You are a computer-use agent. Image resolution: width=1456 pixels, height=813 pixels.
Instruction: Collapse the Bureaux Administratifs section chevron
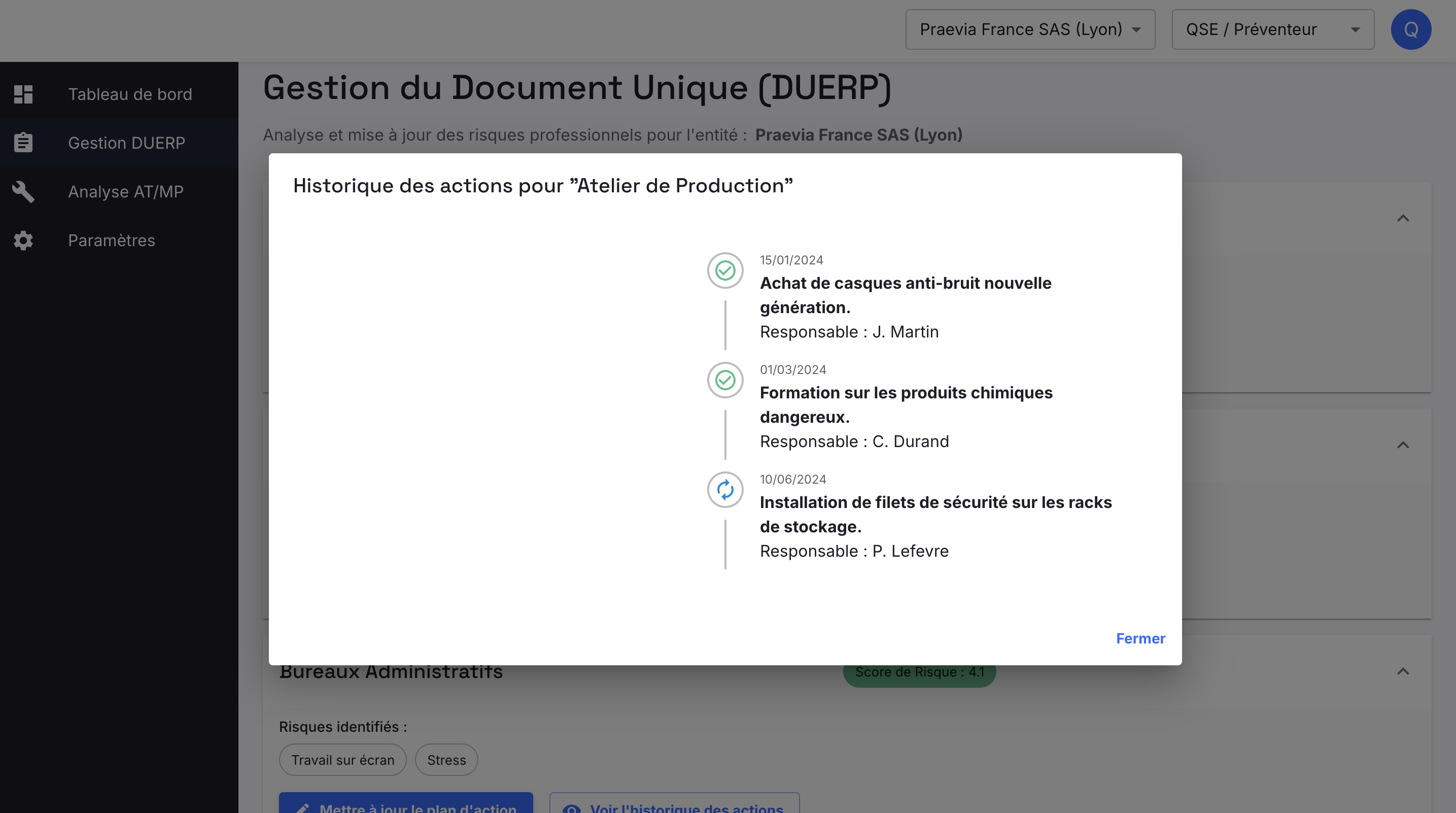tap(1403, 672)
